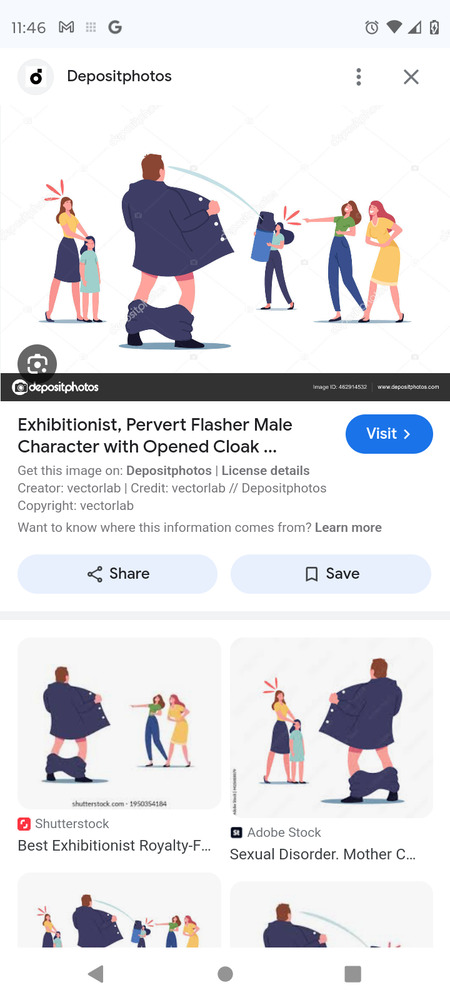Tap the Android back navigation triangle
This screenshot has width=450, height=1000.
pyautogui.click(x=96, y=973)
